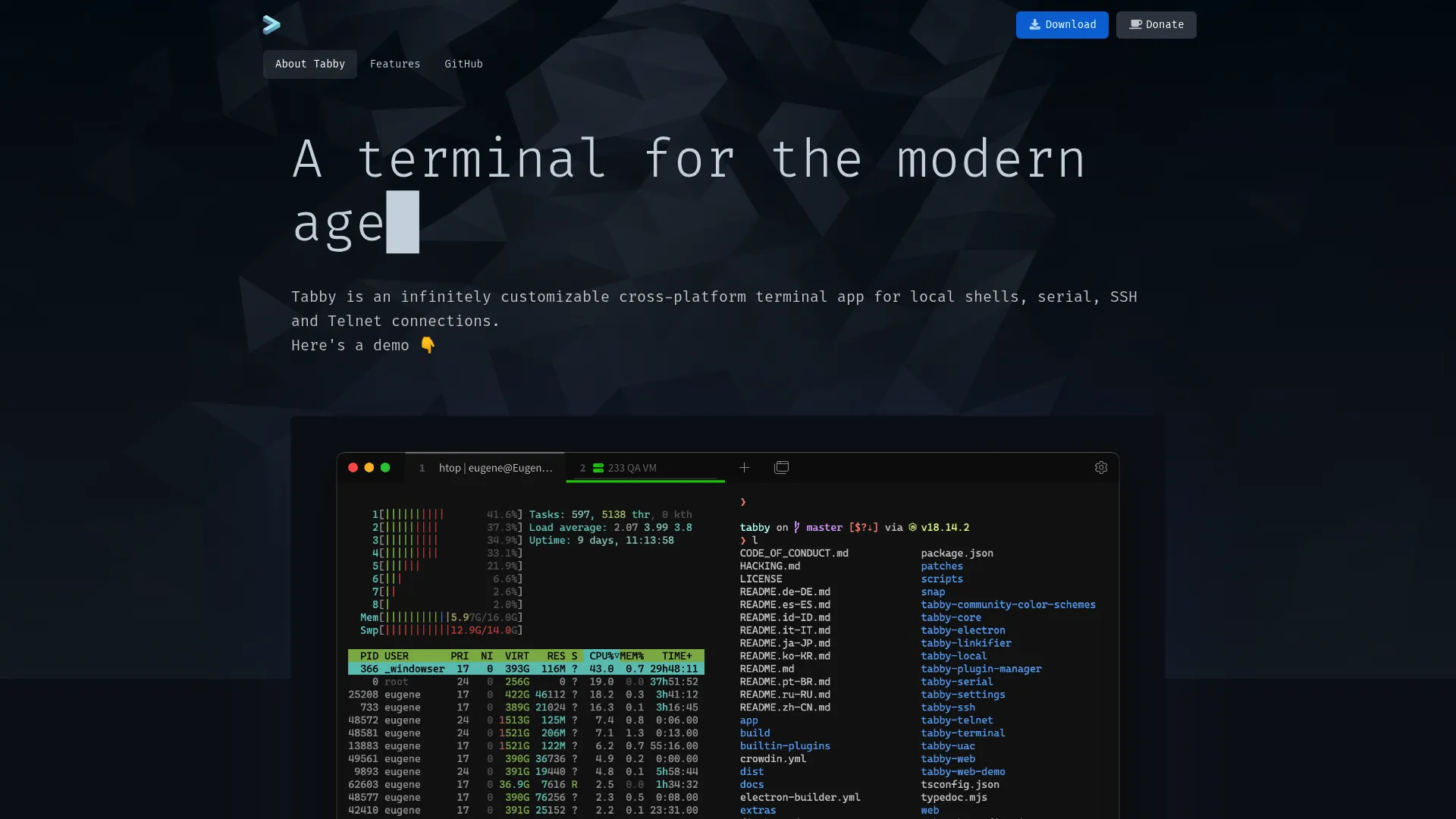Open the profiles window icon
The width and height of the screenshot is (1456, 819).
point(781,467)
